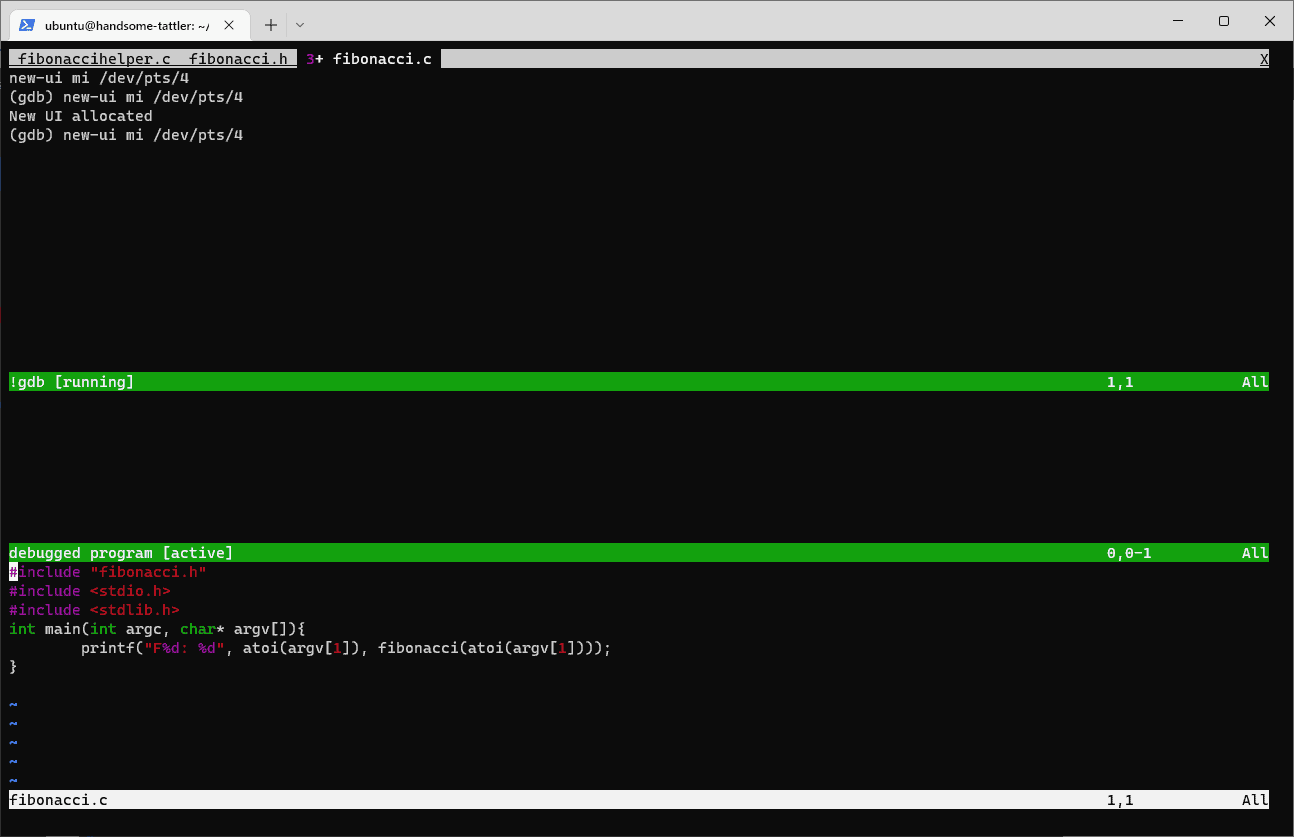Click the first line 'new-ui mi /dev/pts/4'
The width and height of the screenshot is (1294, 837).
click(99, 78)
